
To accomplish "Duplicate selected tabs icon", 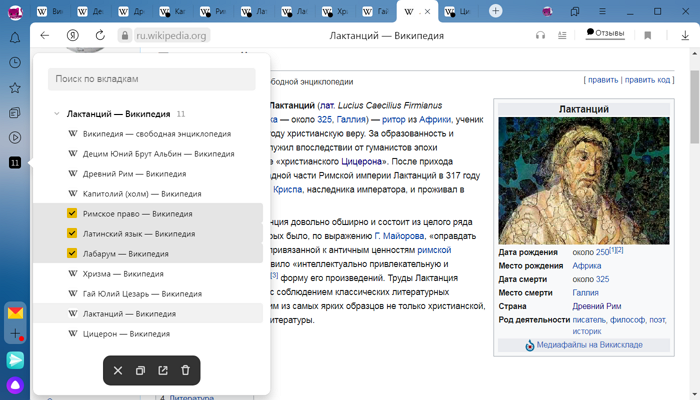I will pos(140,370).
